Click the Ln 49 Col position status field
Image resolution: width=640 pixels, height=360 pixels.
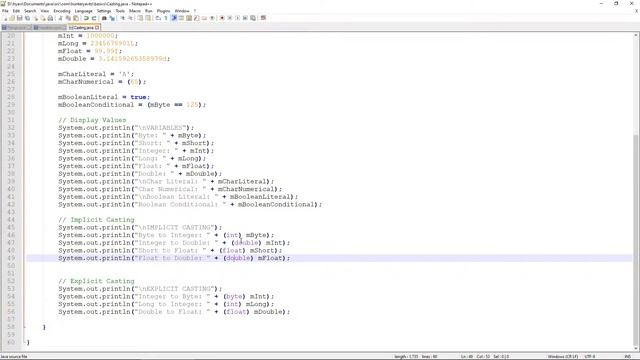coord(485,357)
